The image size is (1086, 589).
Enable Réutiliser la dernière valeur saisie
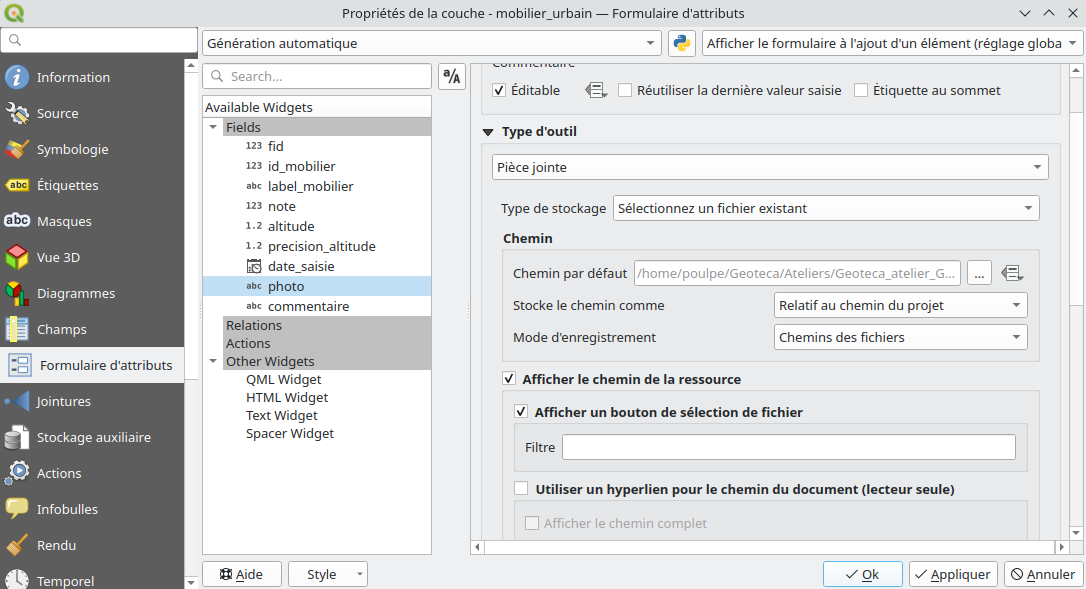[x=626, y=90]
